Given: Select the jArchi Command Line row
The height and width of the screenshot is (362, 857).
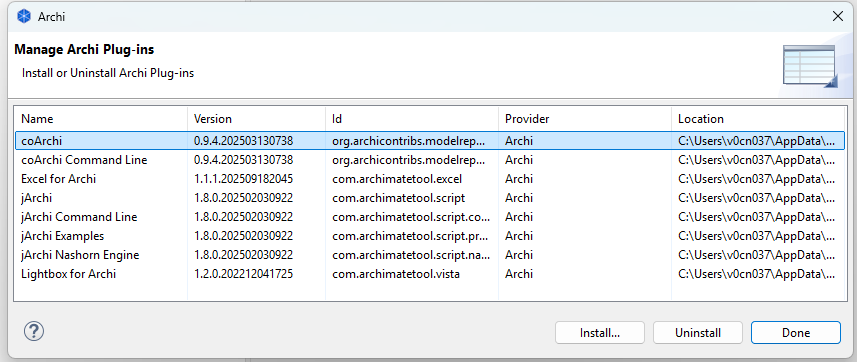Looking at the screenshot, I should (x=429, y=217).
